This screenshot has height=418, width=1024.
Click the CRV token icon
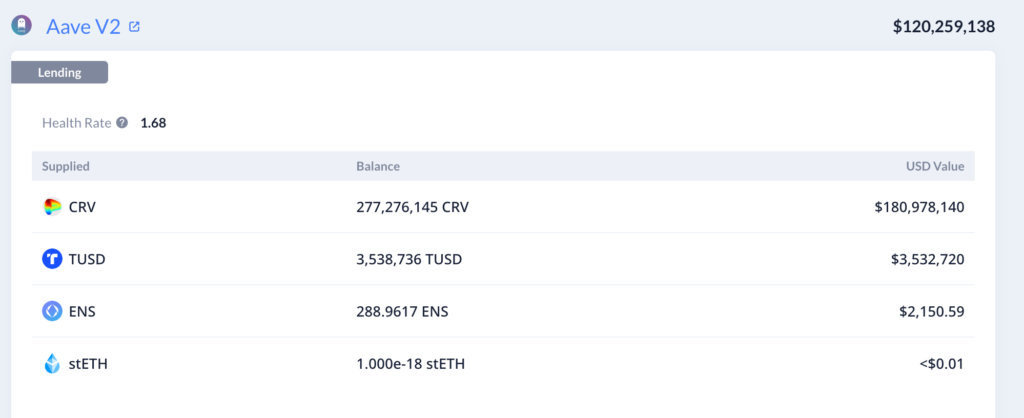[53, 207]
